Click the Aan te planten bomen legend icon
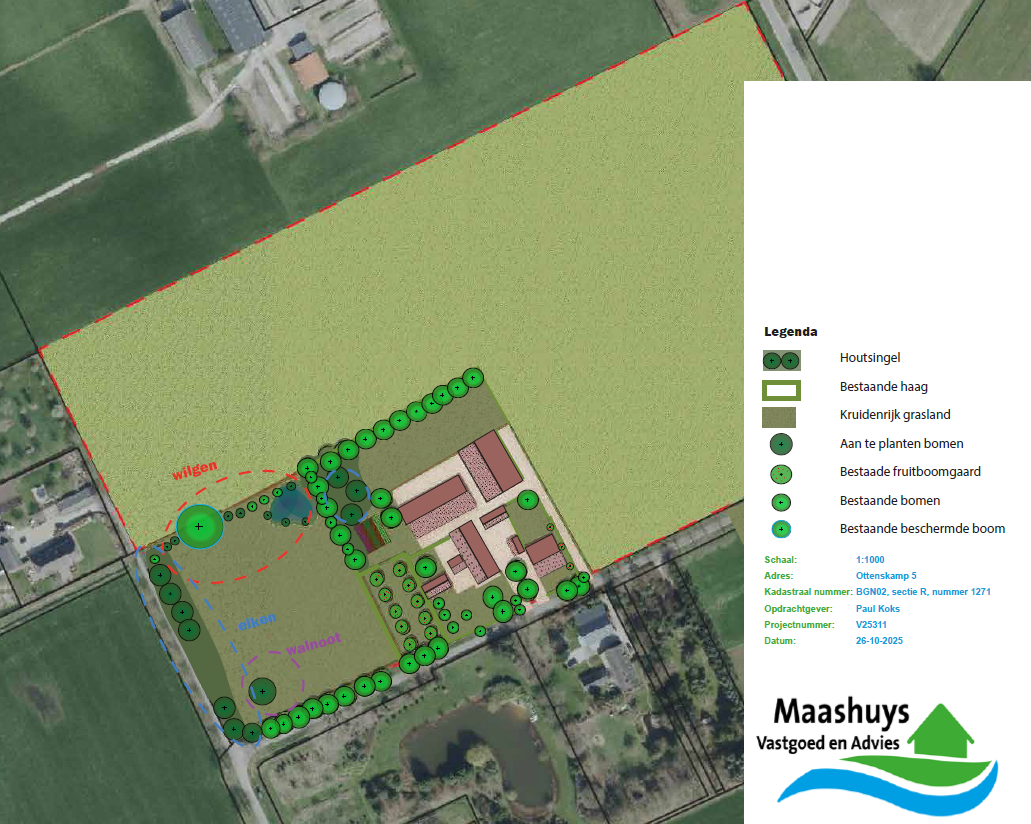 point(781,445)
